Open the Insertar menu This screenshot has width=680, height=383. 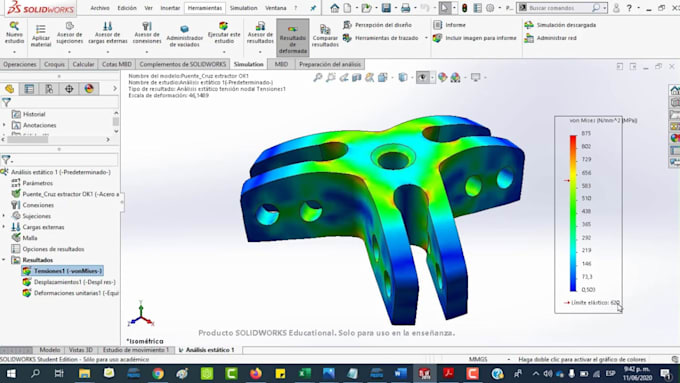(x=170, y=8)
